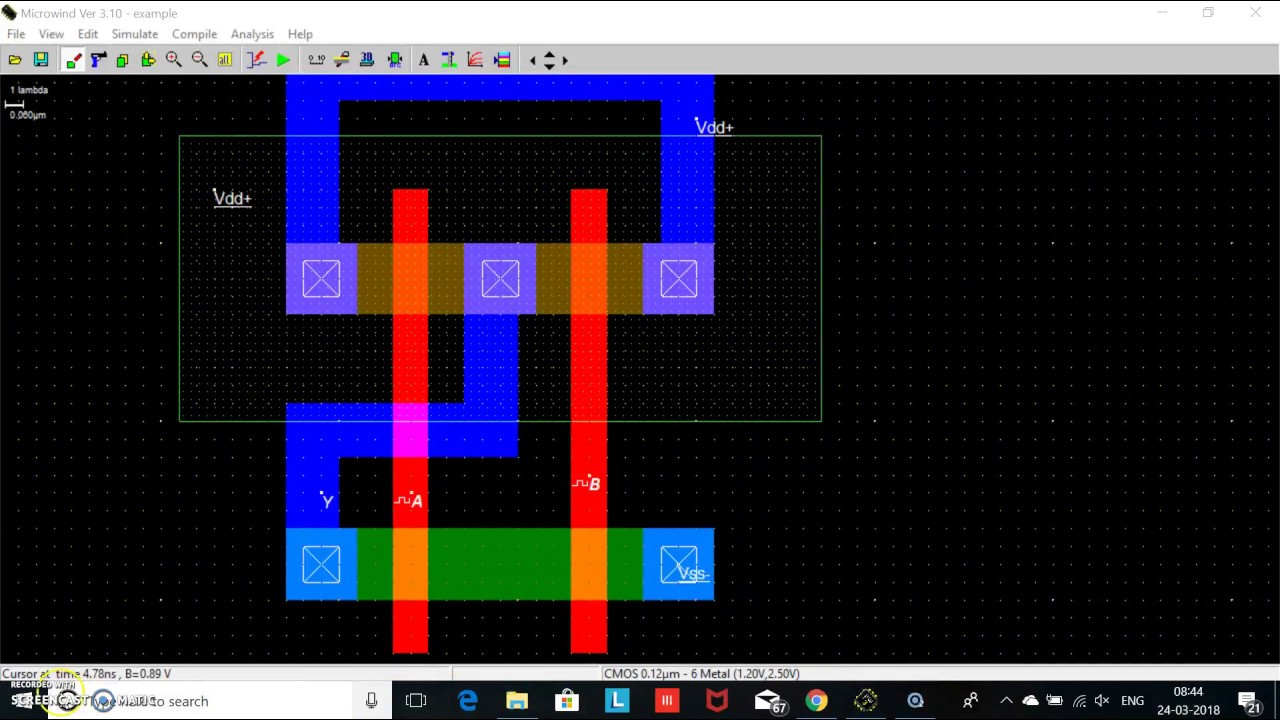Open Microsoft Store from the taskbar
The height and width of the screenshot is (720, 1280).
click(x=567, y=701)
